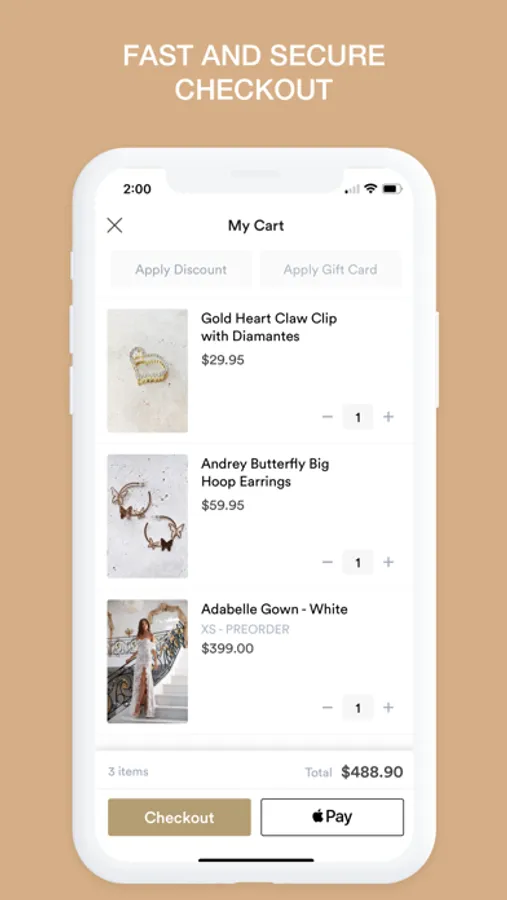
Task: Open the Gold Heart Claw Clip thumbnail
Action: 148,370
